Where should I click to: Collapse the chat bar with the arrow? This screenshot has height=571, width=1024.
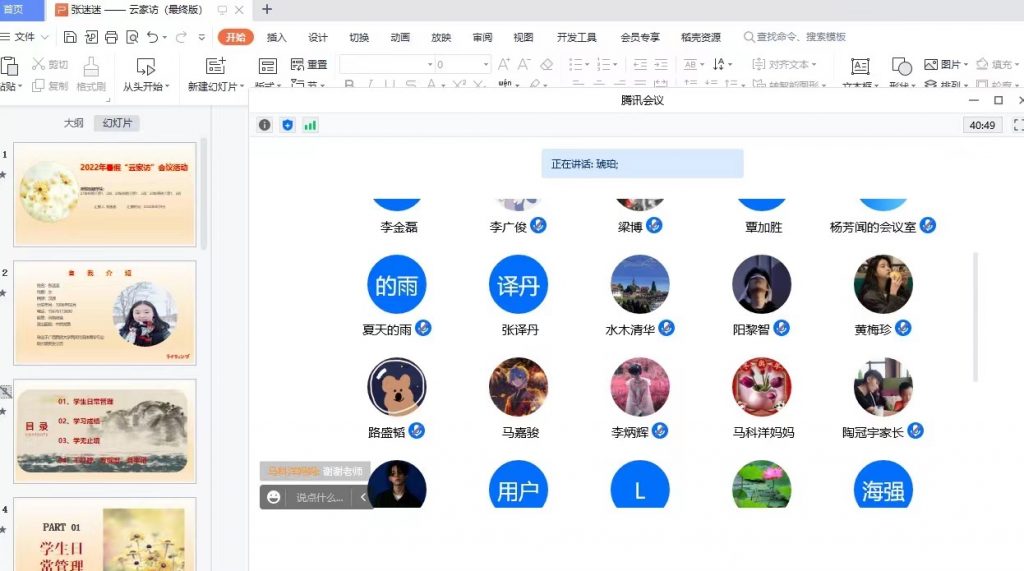363,497
